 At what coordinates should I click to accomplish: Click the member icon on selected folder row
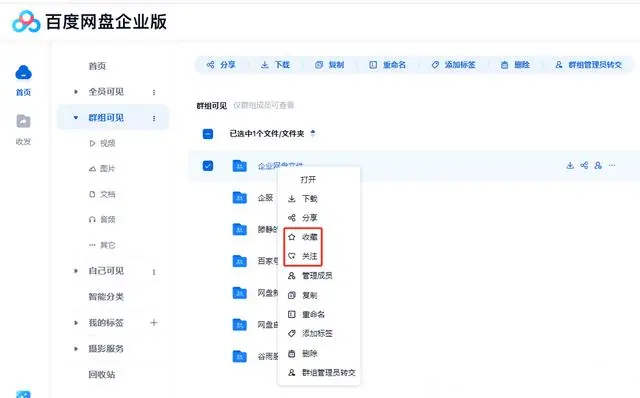[598, 165]
